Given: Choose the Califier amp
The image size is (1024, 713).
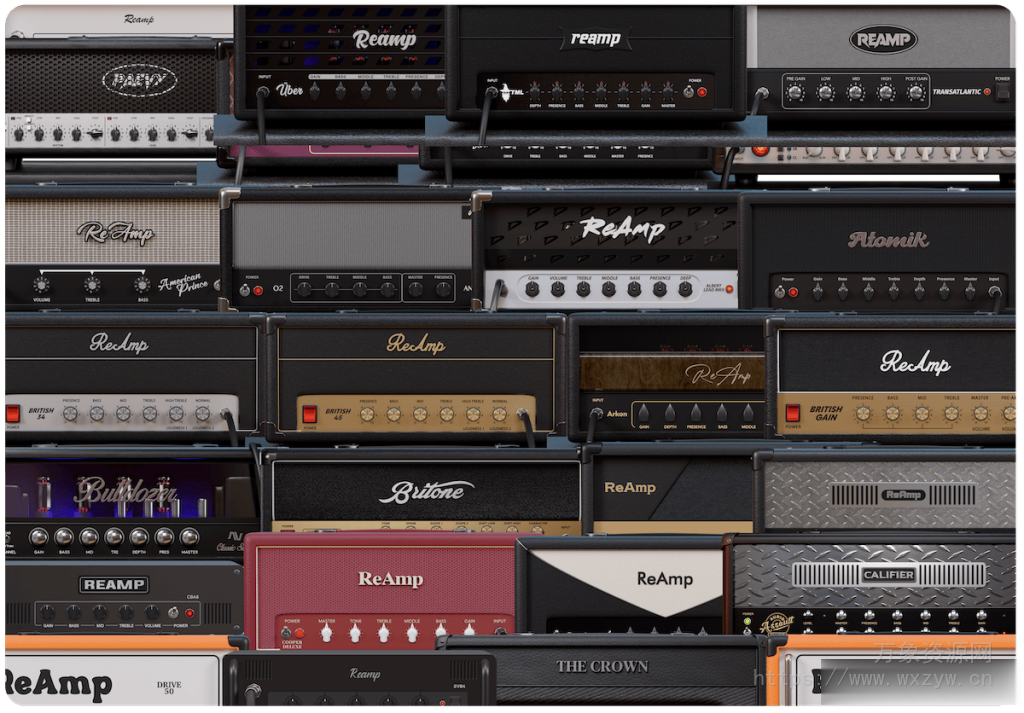Looking at the screenshot, I should point(890,575).
